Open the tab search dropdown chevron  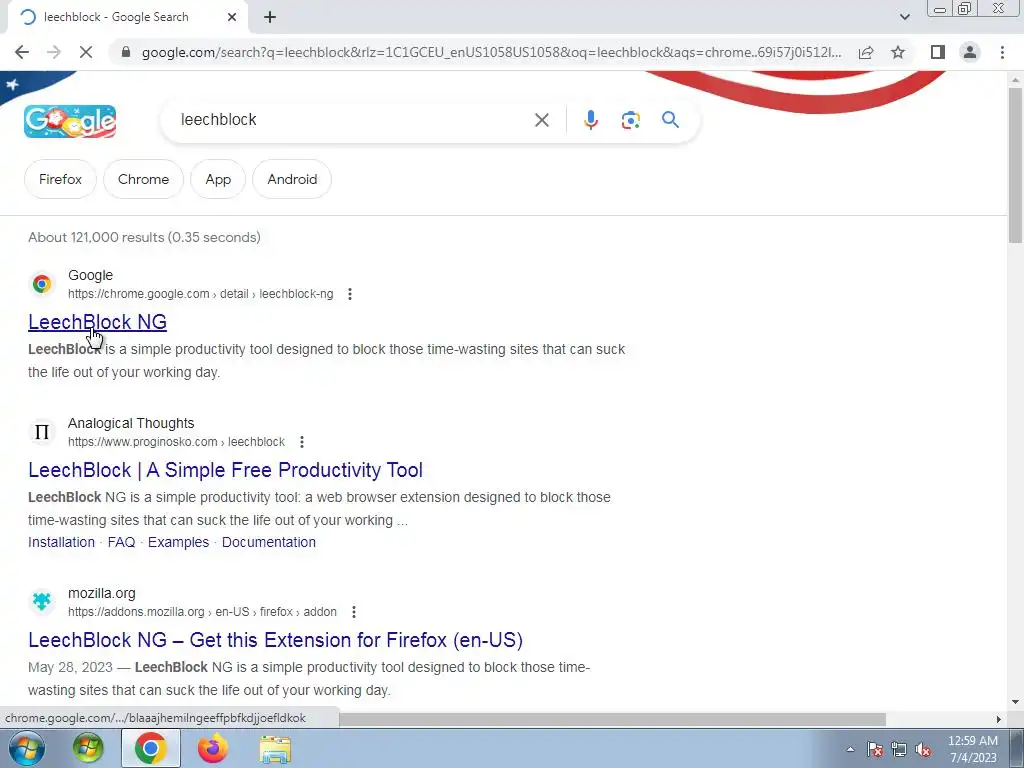[904, 17]
